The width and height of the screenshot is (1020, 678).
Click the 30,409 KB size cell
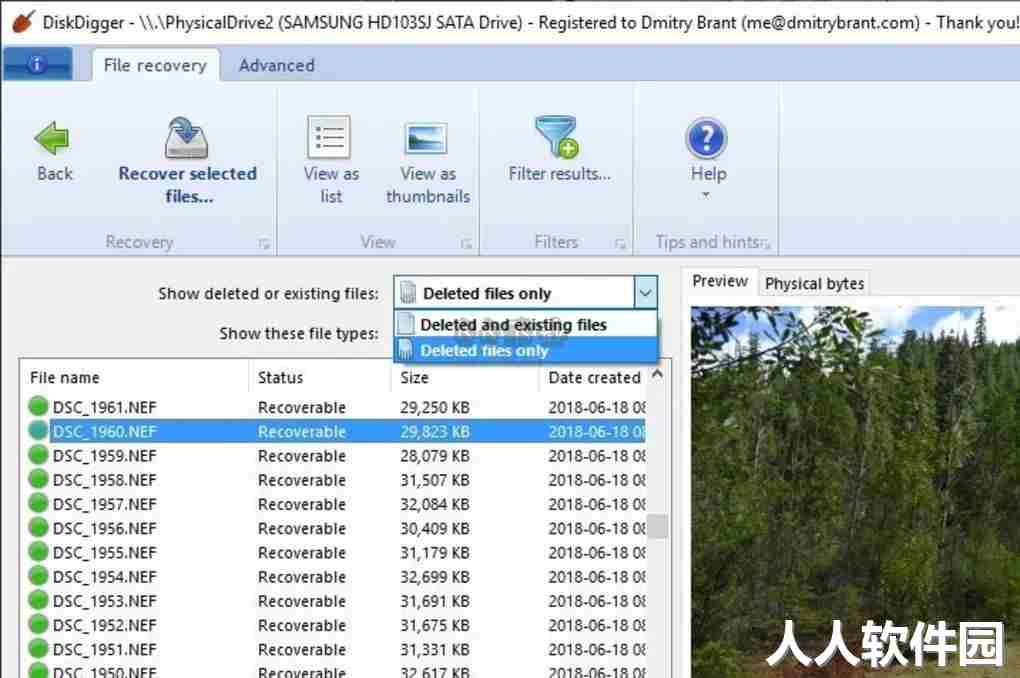click(x=435, y=528)
